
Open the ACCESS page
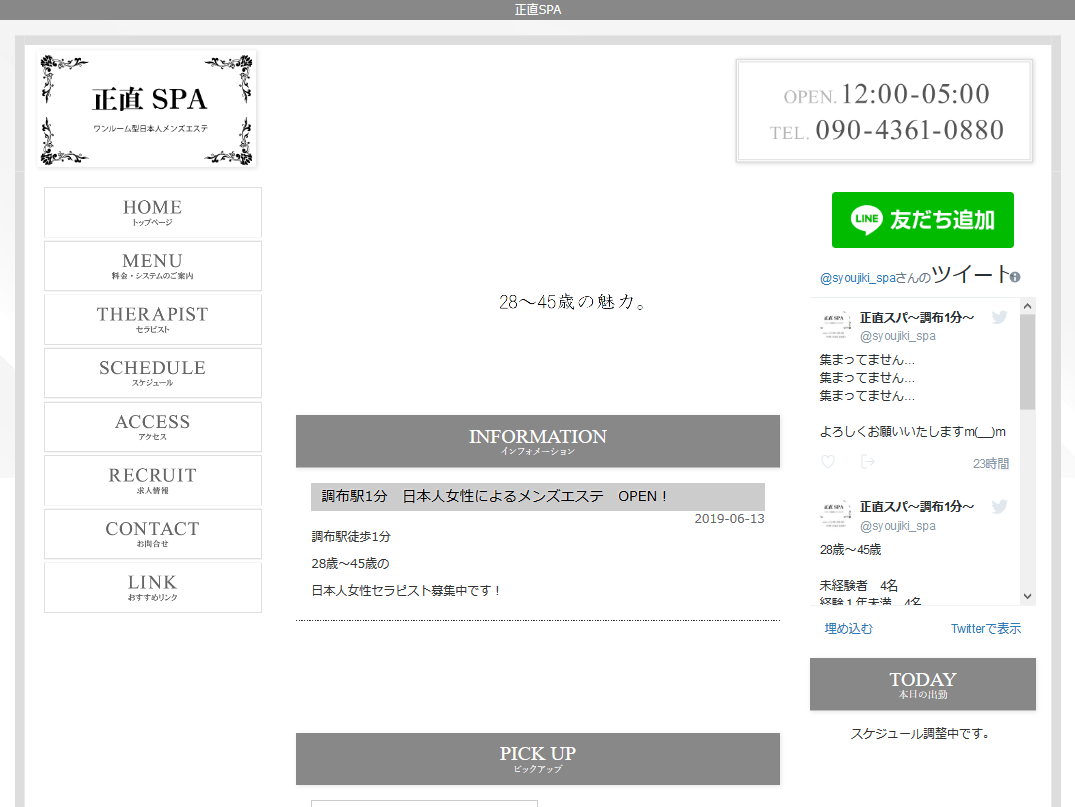[x=153, y=426]
